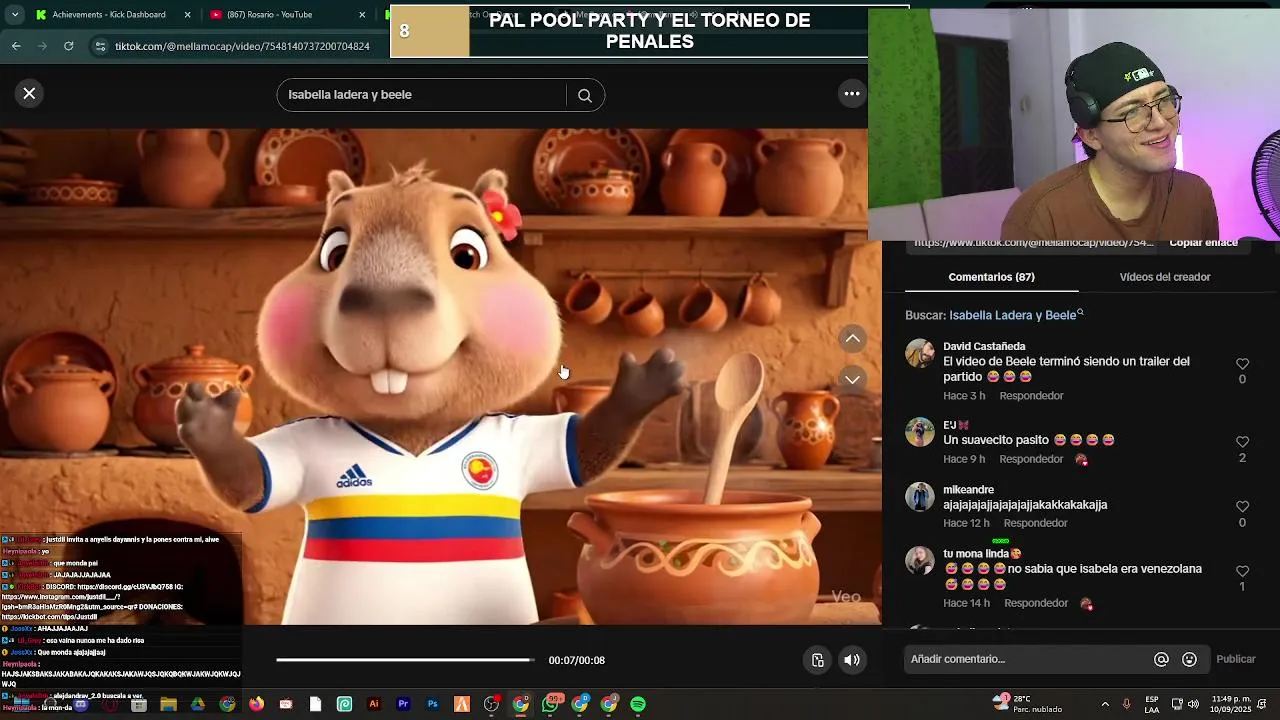Open network settings tray icon
This screenshot has width=1280, height=720.
(1177, 704)
